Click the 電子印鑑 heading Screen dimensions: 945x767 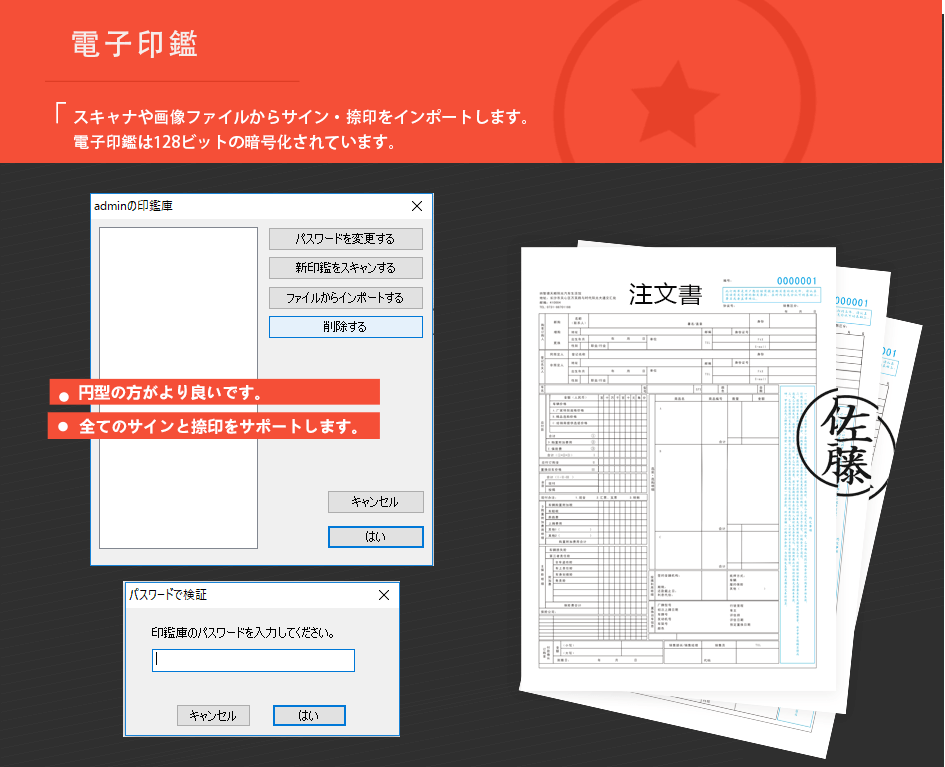(x=135, y=43)
